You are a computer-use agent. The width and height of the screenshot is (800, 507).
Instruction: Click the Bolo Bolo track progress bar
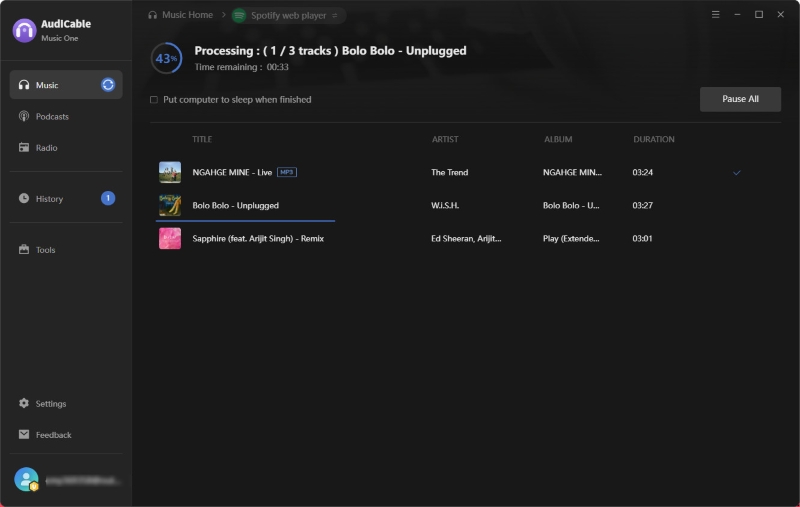tap(245, 221)
